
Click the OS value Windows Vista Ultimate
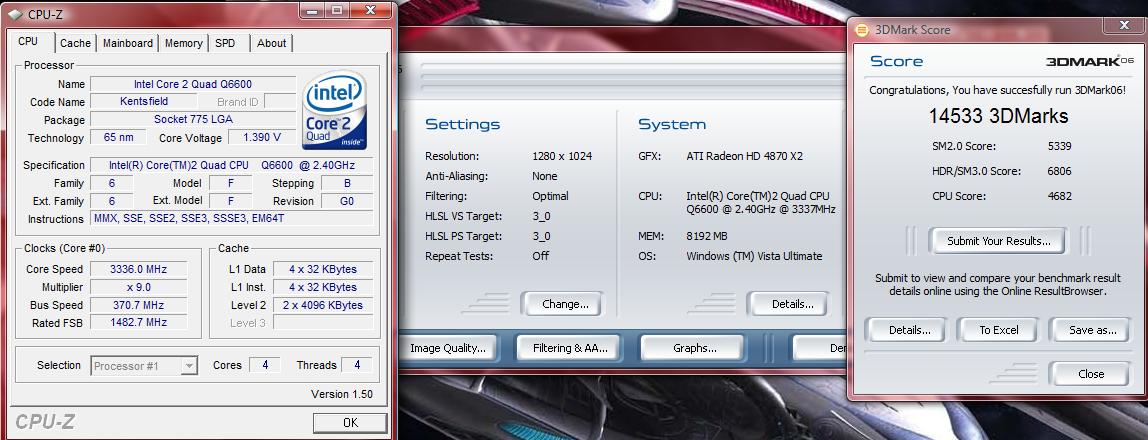(754, 256)
